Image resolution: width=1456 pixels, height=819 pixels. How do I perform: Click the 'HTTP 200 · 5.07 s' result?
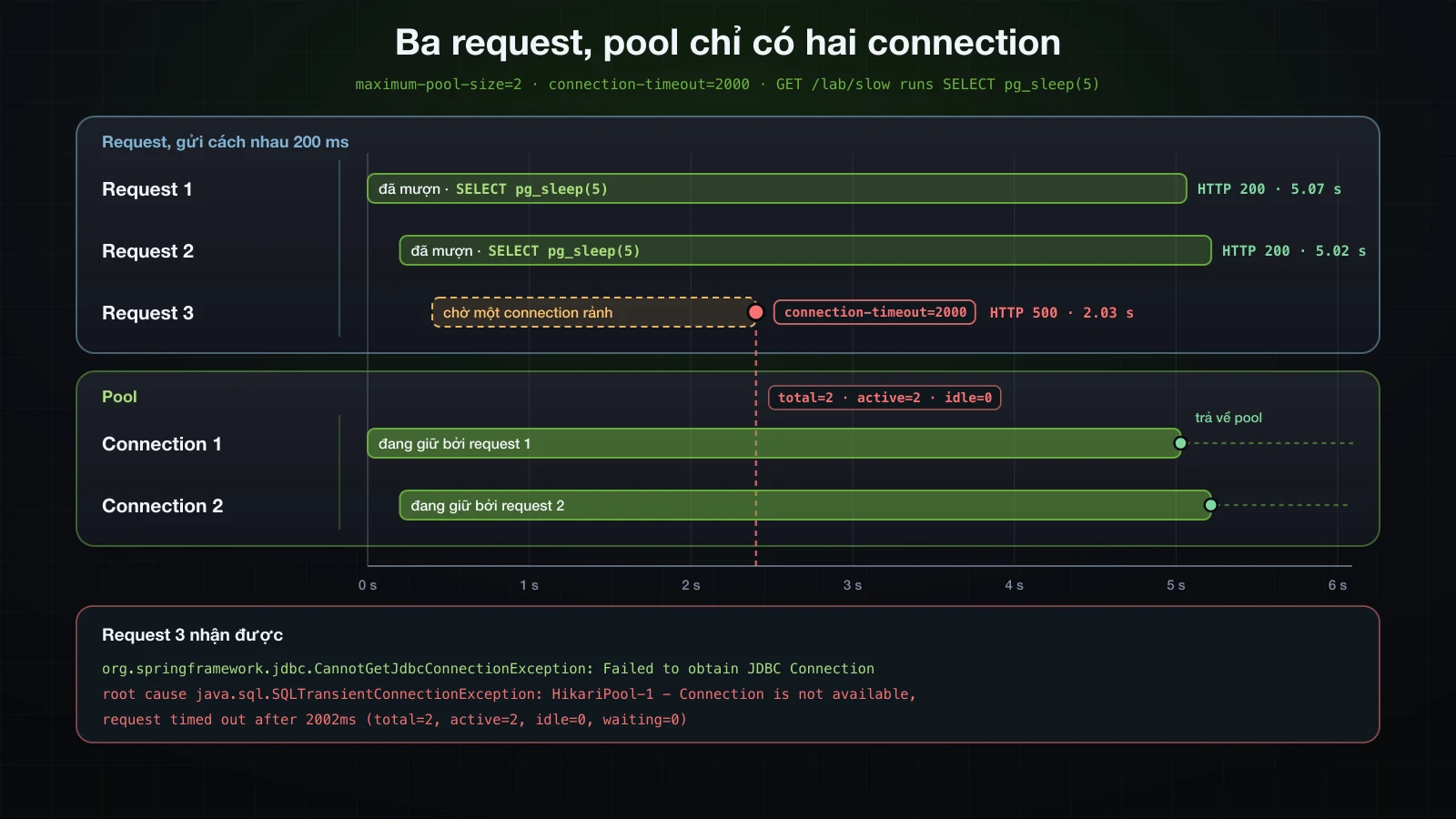[x=1269, y=188]
